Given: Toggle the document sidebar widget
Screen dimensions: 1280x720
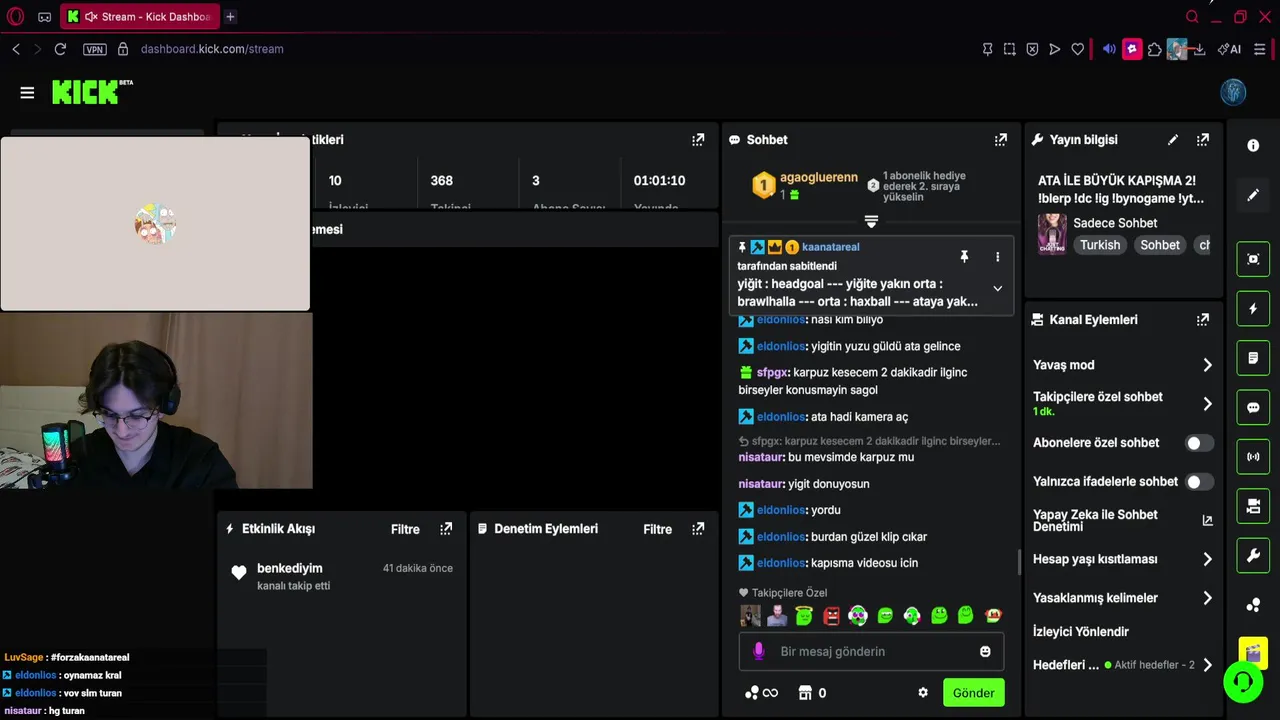Looking at the screenshot, I should [1253, 358].
